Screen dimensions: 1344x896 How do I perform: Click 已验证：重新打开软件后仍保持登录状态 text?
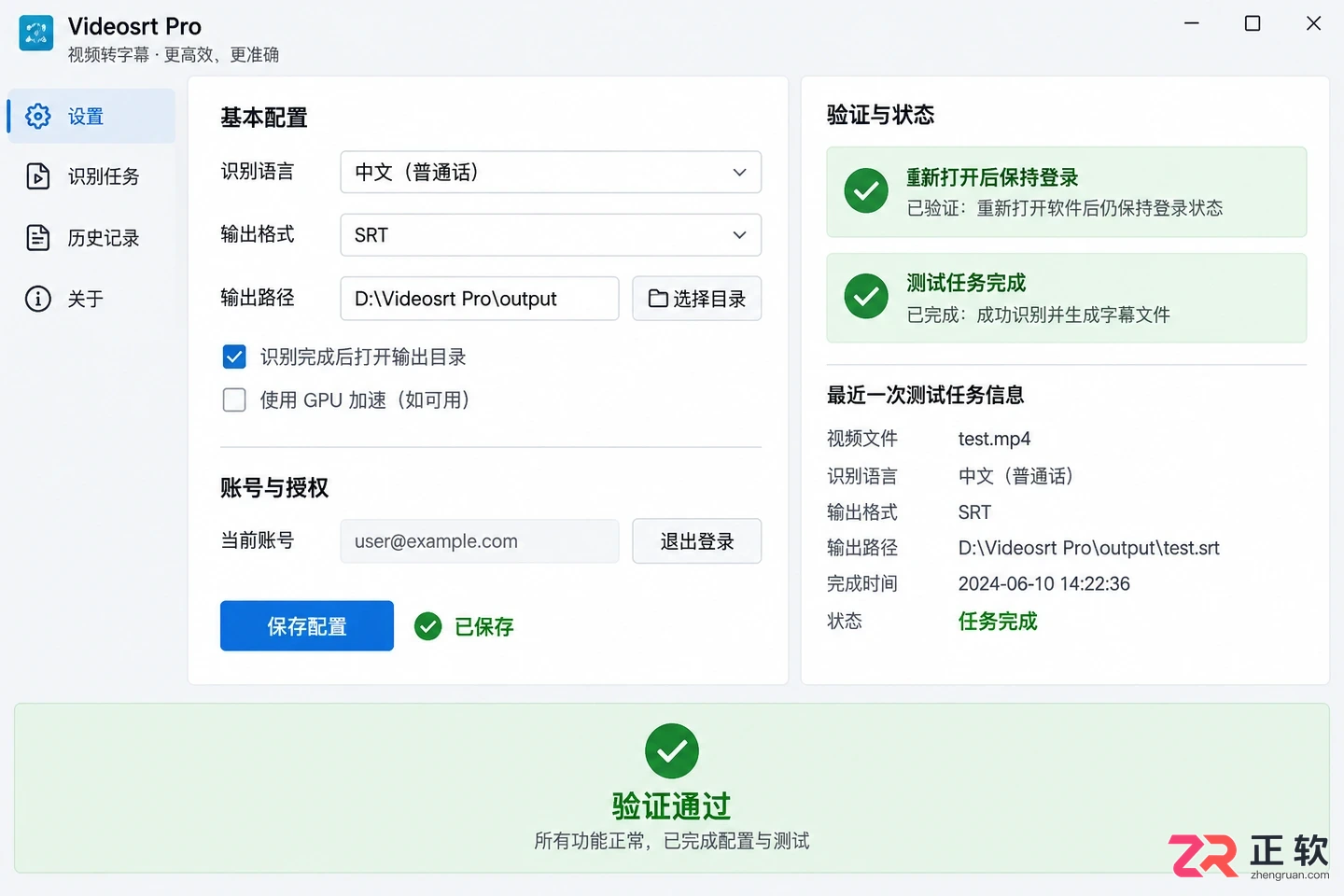1065,208
